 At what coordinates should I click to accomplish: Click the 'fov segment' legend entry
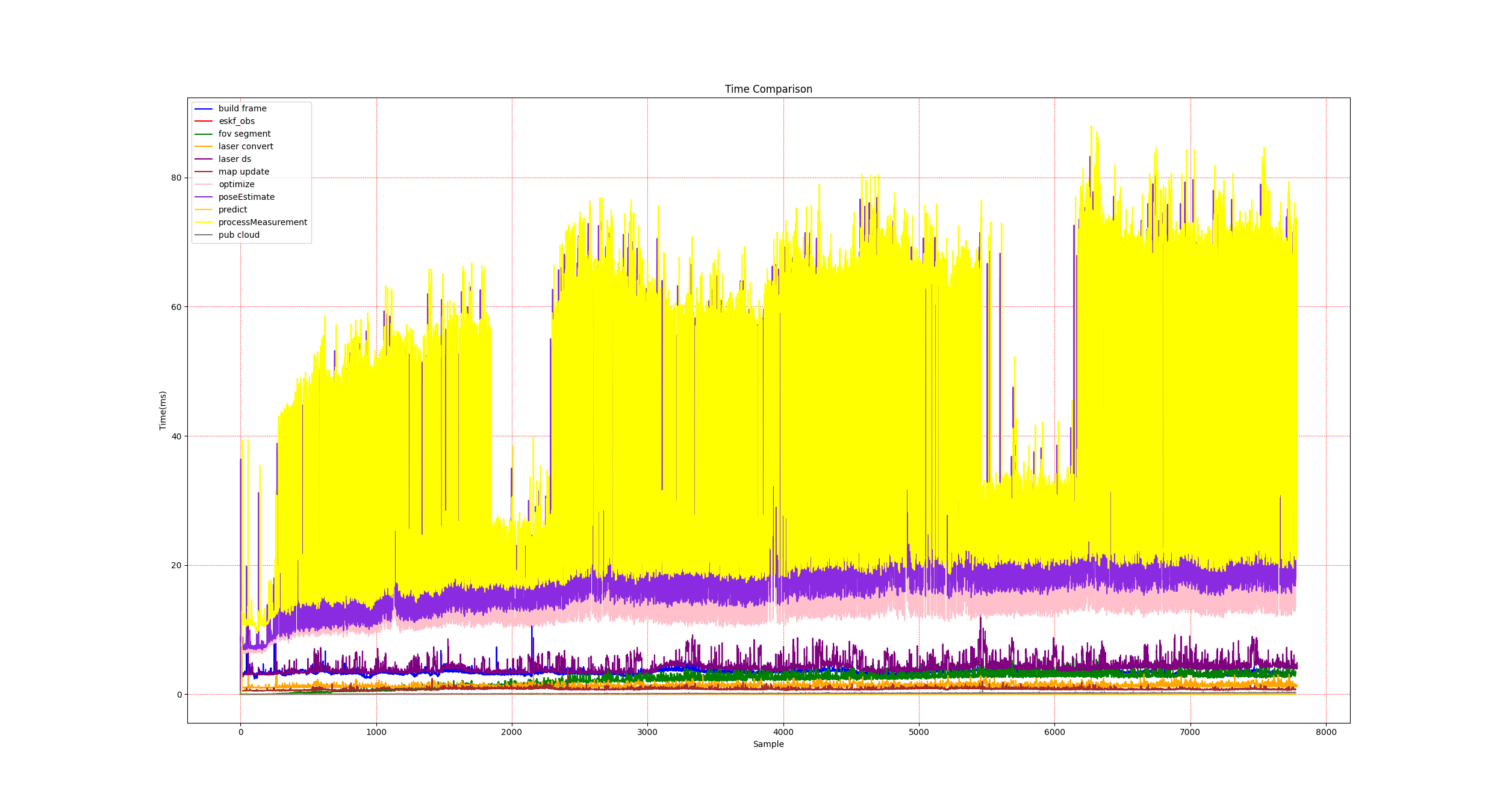244,134
